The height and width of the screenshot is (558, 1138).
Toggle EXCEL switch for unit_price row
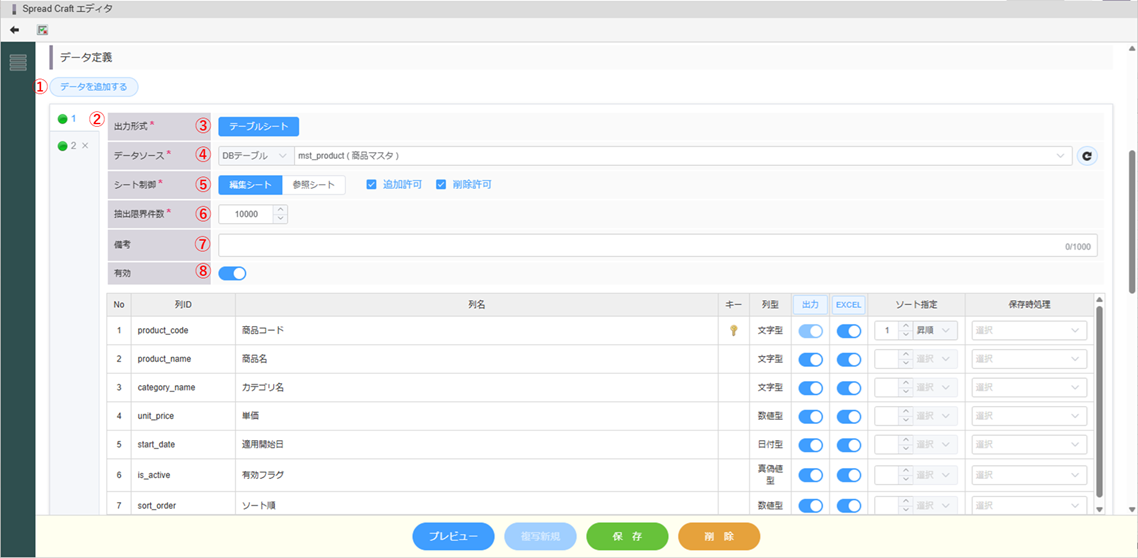(848, 417)
